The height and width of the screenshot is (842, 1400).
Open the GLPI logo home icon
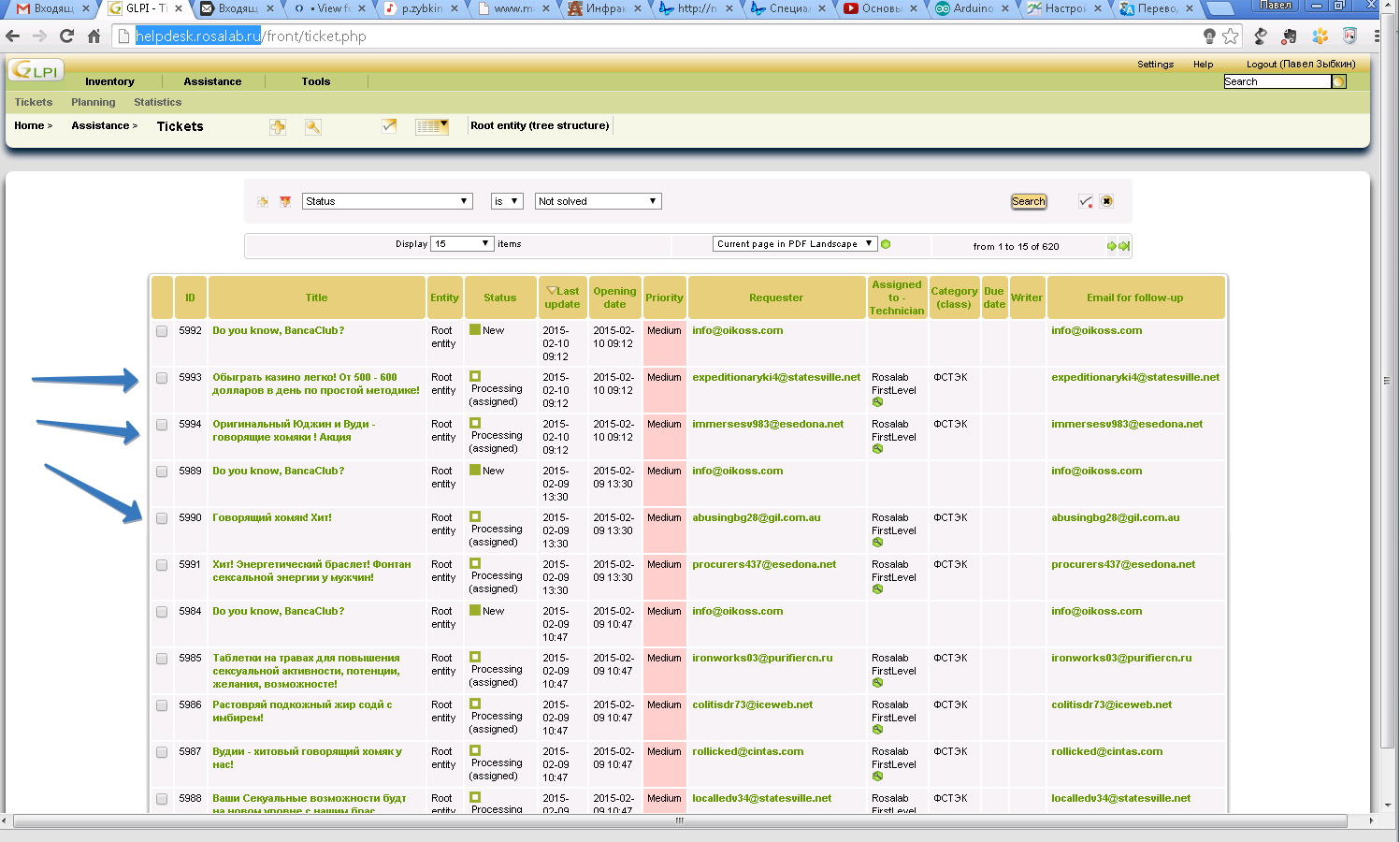pyautogui.click(x=36, y=71)
